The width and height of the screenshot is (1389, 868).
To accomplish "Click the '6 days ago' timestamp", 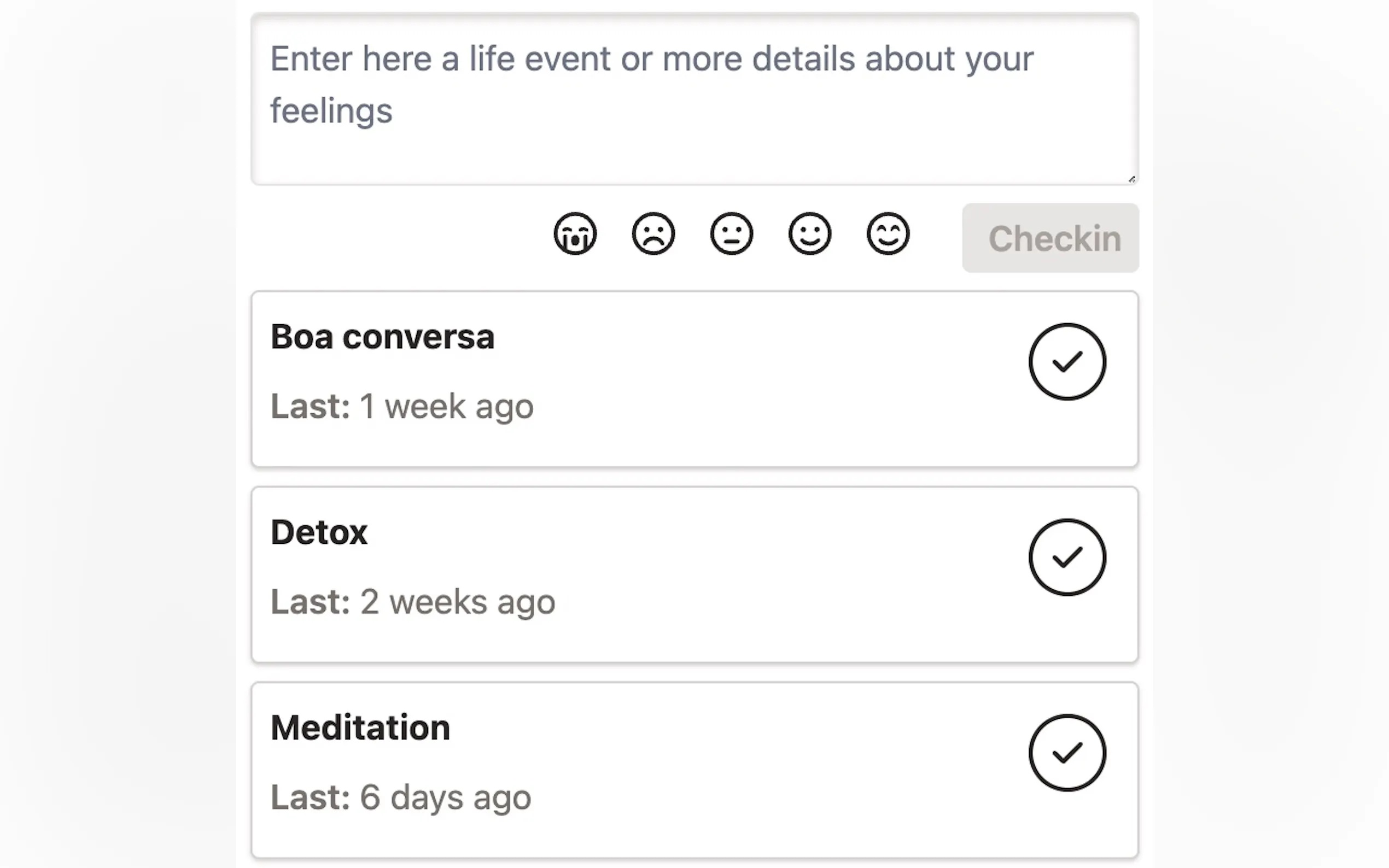I will pos(445,797).
